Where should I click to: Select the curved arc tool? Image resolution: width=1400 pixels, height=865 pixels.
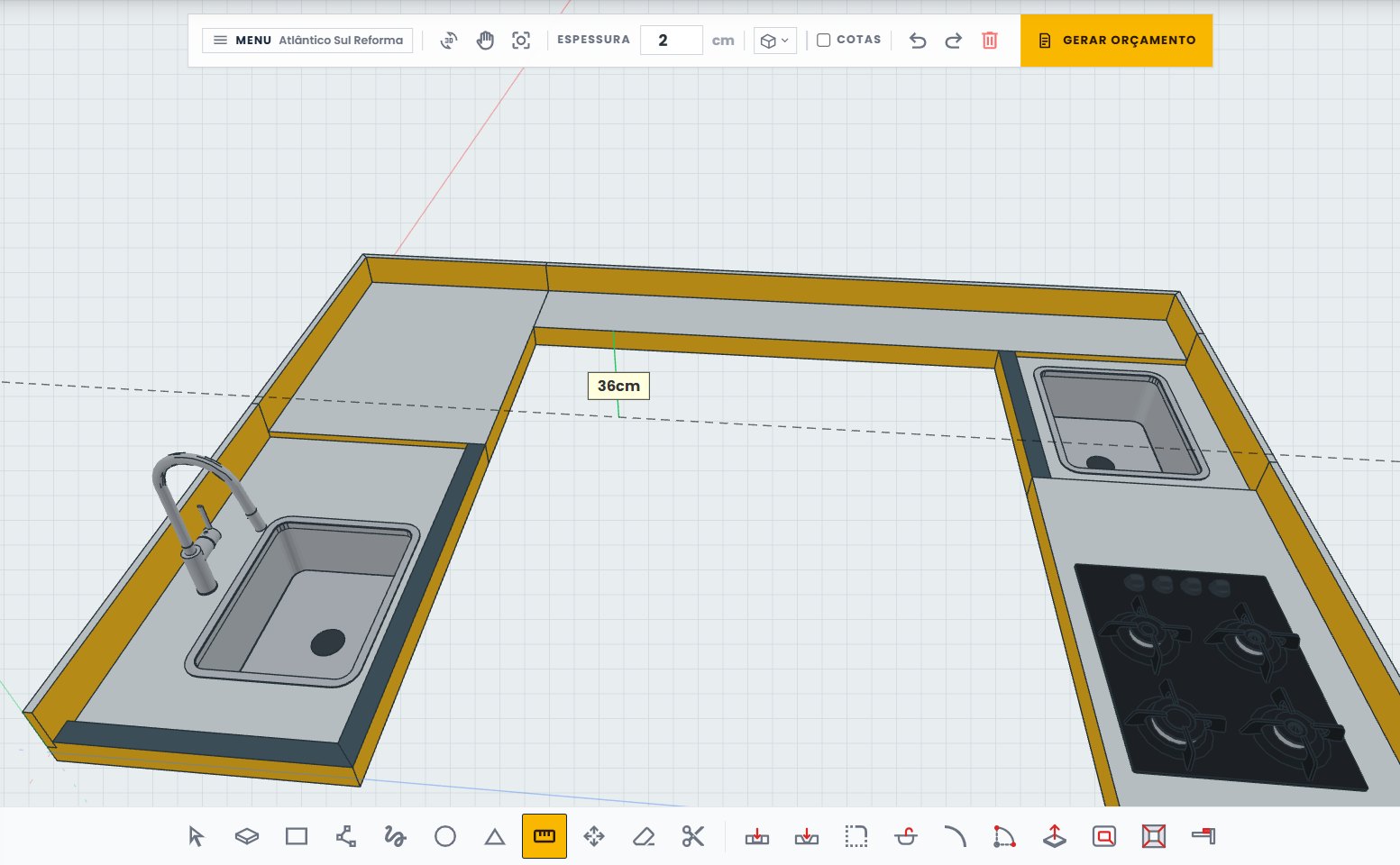[x=956, y=836]
